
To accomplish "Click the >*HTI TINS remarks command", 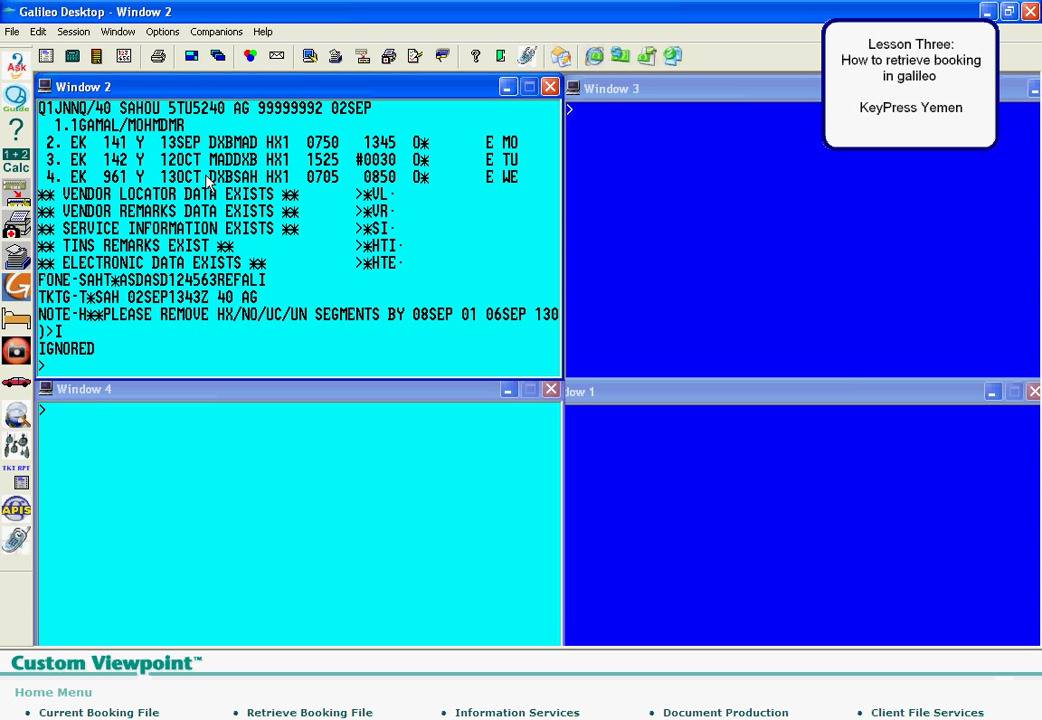I will (379, 245).
